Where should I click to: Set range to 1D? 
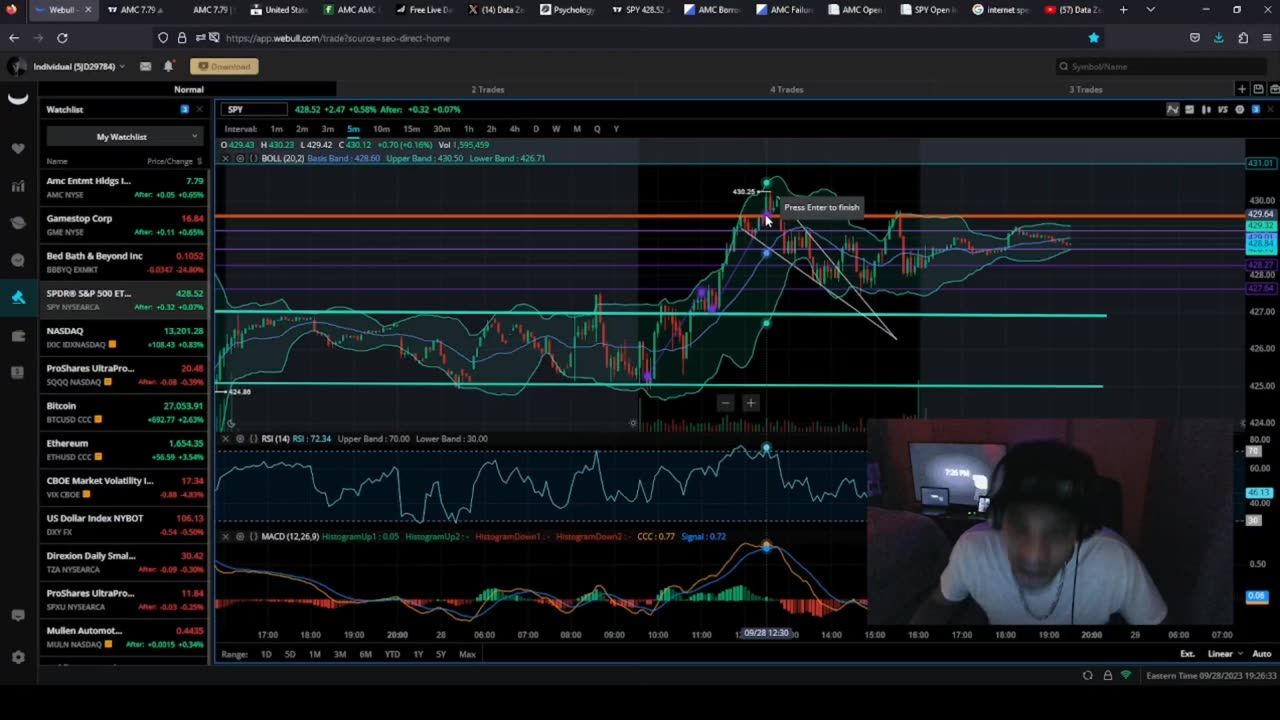point(266,654)
